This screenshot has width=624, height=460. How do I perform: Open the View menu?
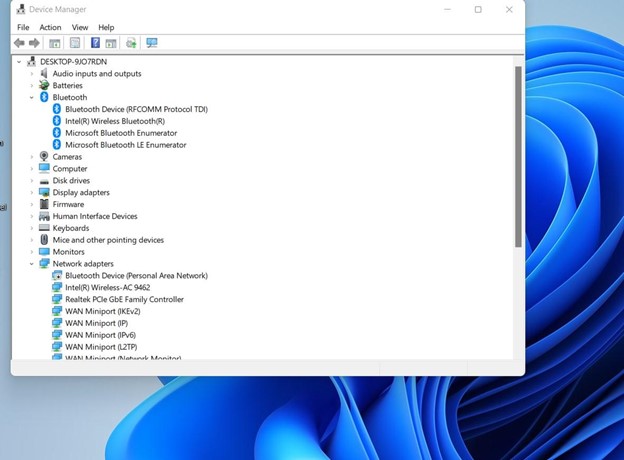80,27
